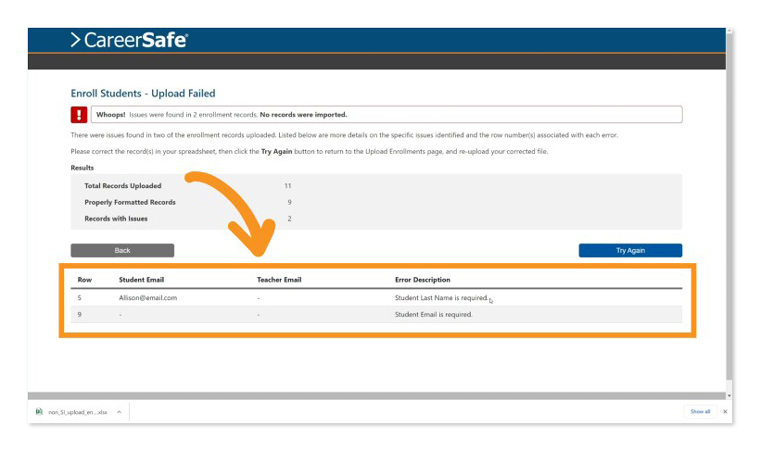The height and width of the screenshot is (451, 760).
Task: Click the properly formatted value 9
Action: click(289, 202)
